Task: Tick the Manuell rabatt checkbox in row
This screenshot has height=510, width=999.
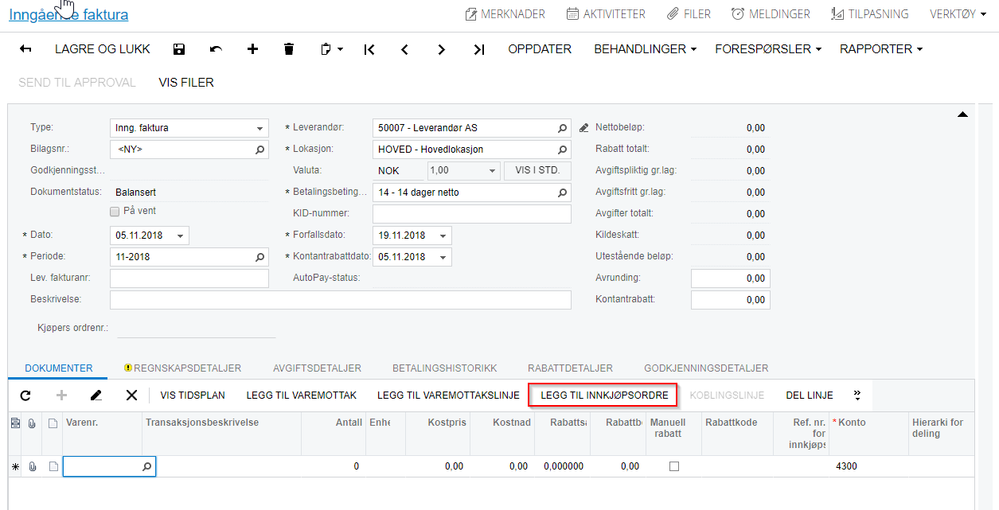Action: click(674, 466)
